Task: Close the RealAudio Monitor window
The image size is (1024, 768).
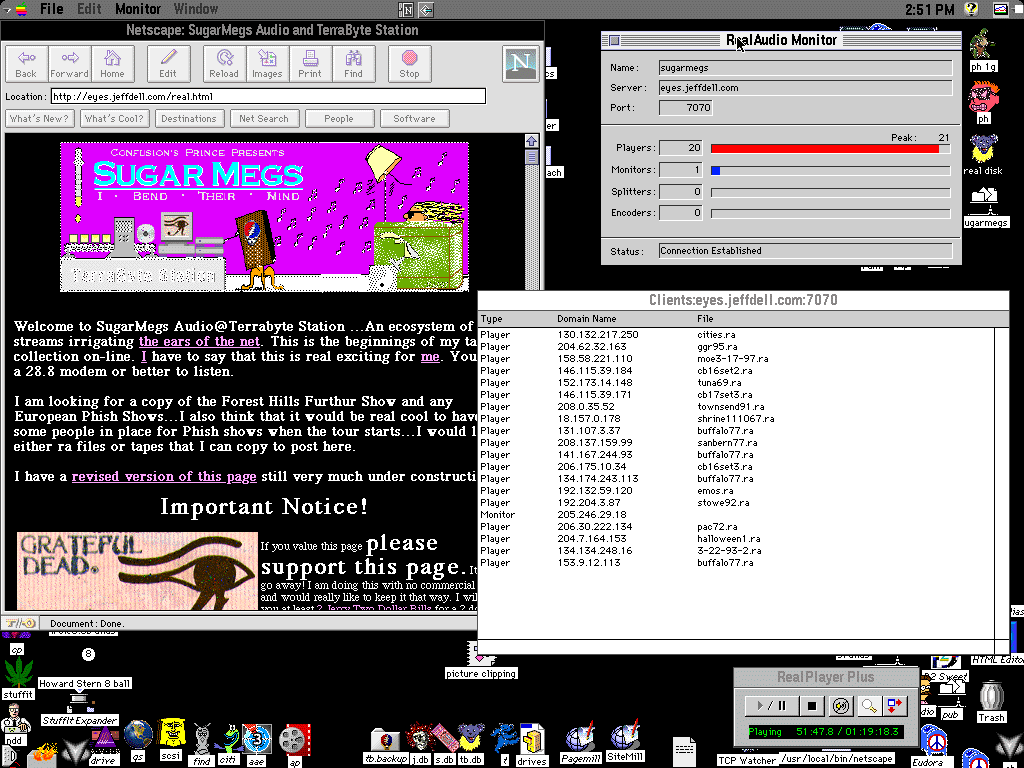Action: coord(614,40)
